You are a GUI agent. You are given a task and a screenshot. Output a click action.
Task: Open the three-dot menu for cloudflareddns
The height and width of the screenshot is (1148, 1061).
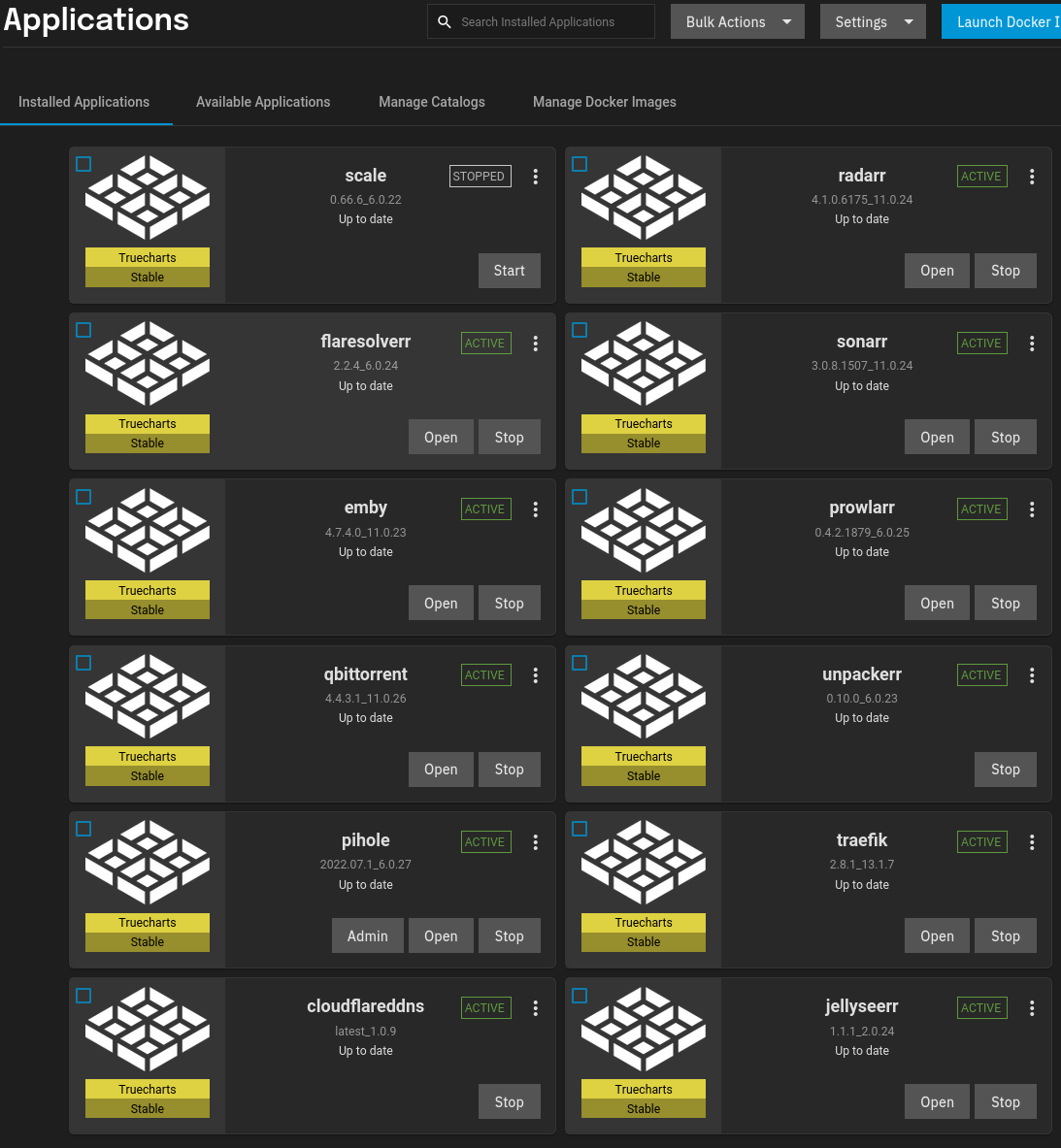535,1008
